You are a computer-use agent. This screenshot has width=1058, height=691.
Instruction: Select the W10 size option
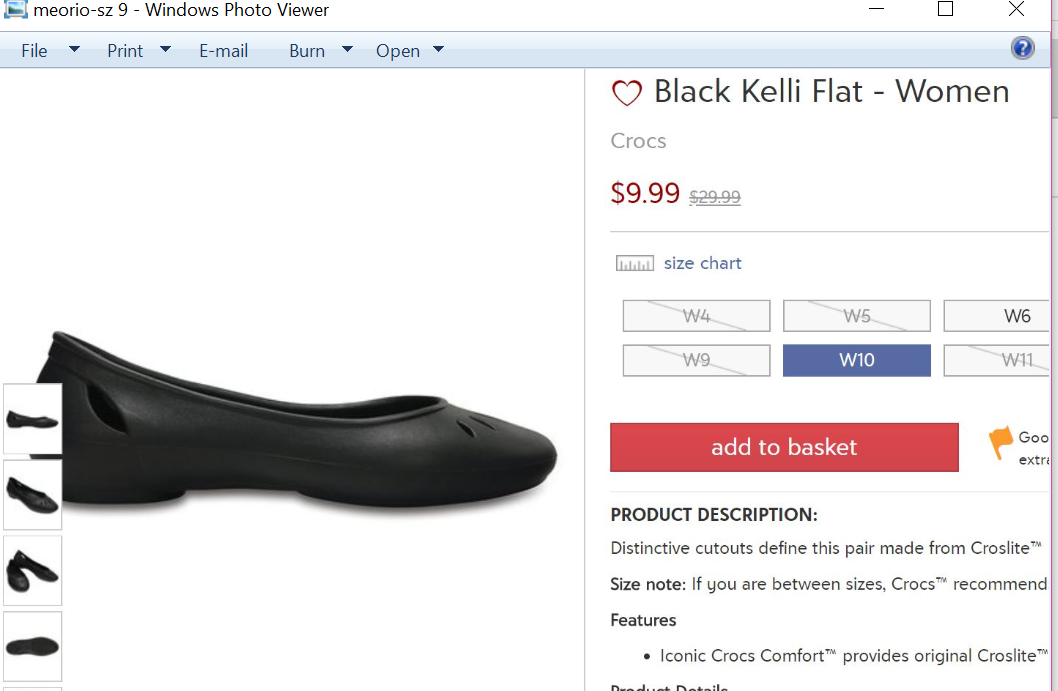[856, 360]
